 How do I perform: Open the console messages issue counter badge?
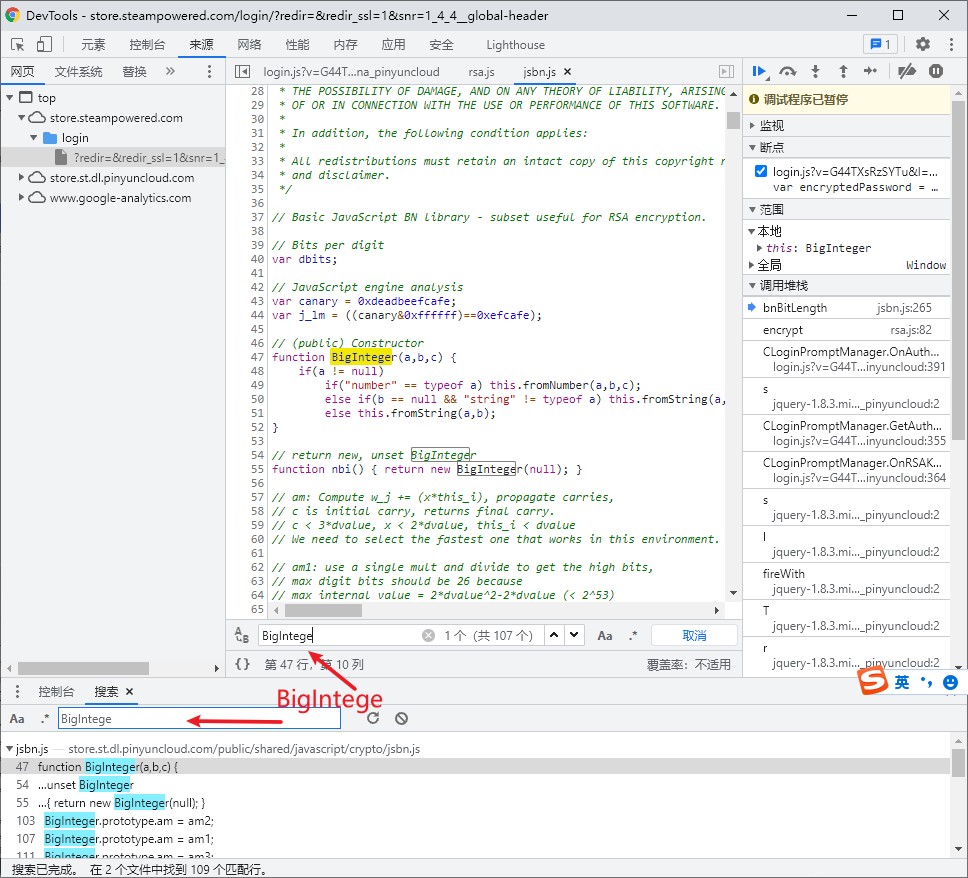click(880, 44)
